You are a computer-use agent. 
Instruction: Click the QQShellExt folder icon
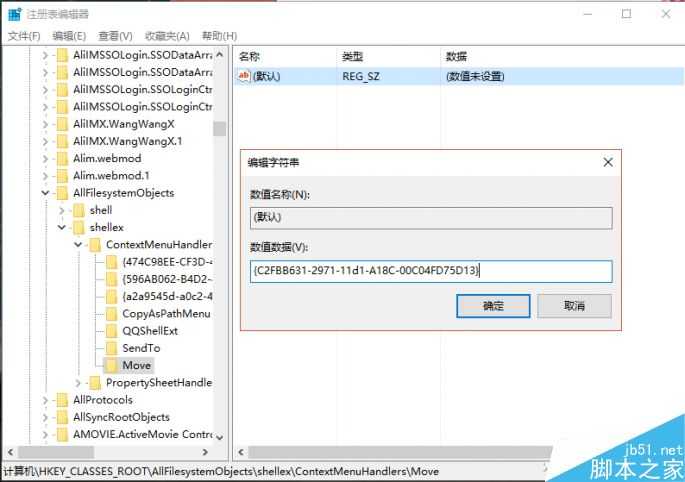click(x=112, y=331)
